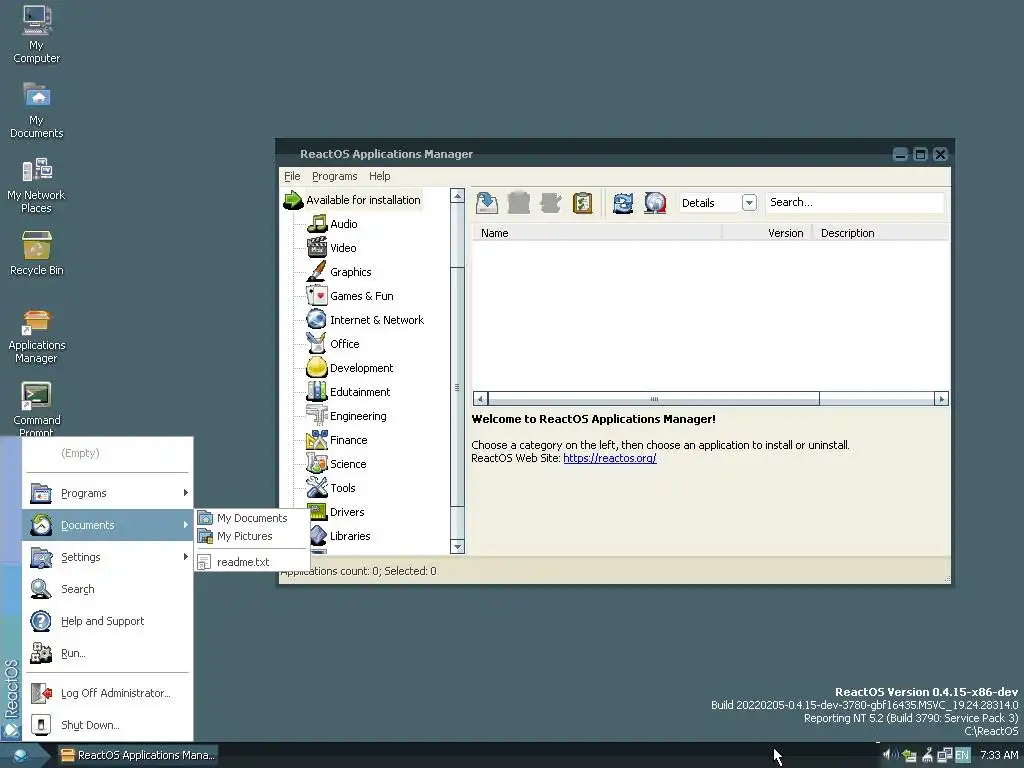Click Documents entry in Start menu
Screen dimensions: 1024x768
pos(108,525)
